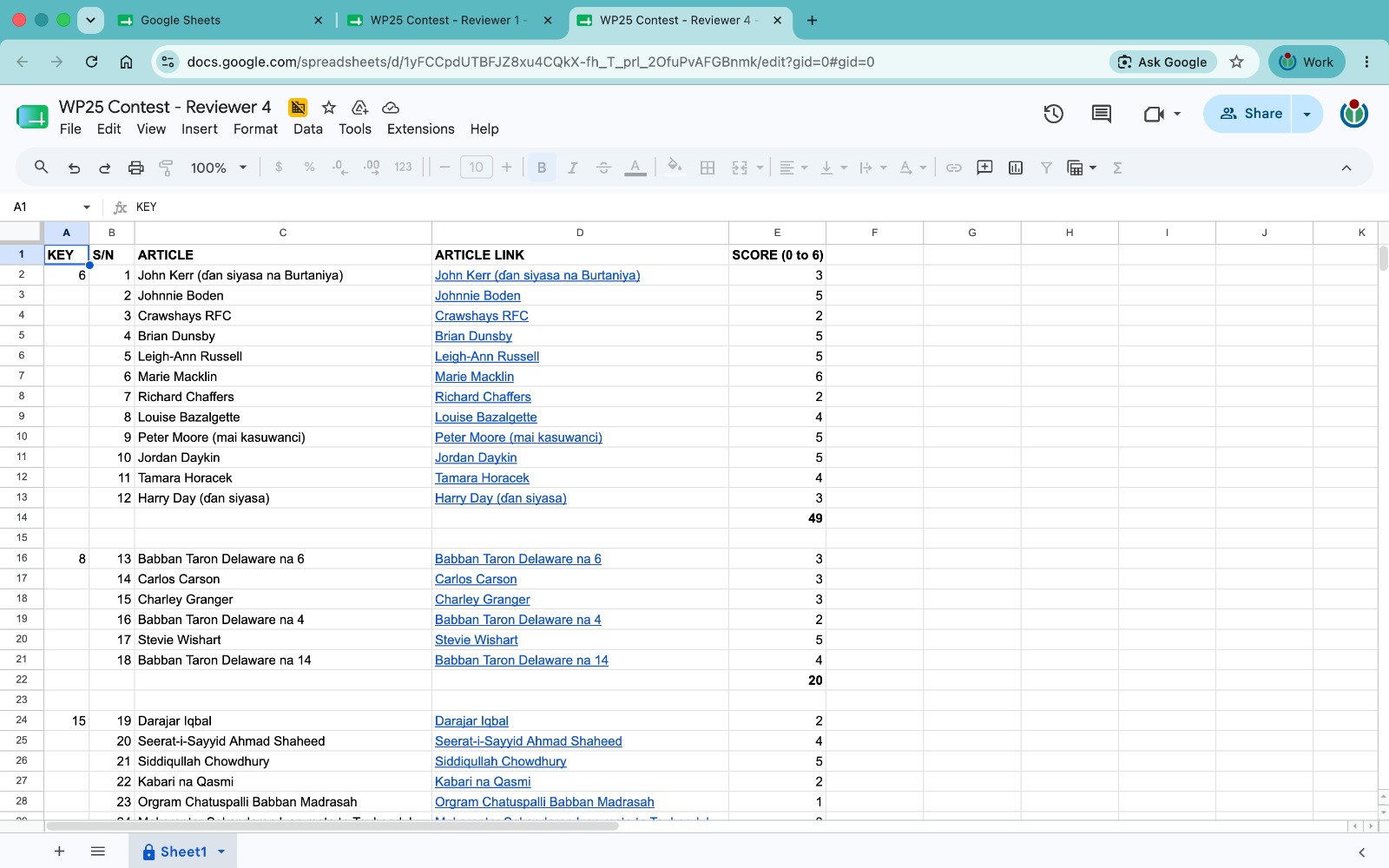Open the text wrapping dropdown
1389x868 pixels.
pos(872,168)
